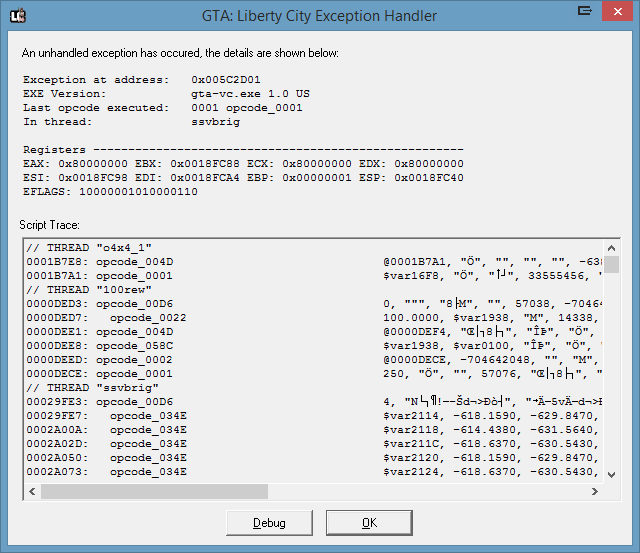Click the horizontal scrollbar left arrow
640x553 pixels.
[33, 491]
